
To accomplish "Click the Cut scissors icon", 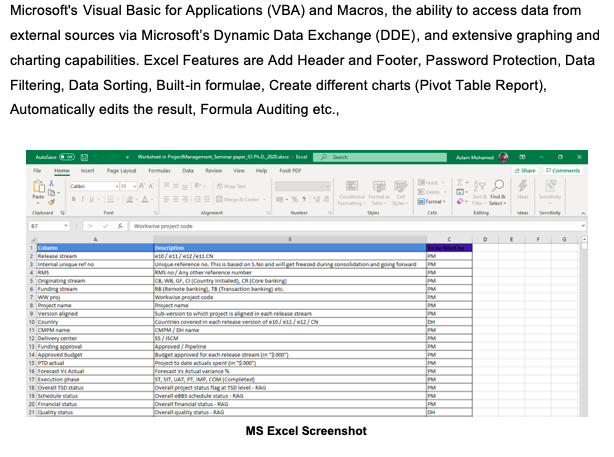I will [51, 183].
